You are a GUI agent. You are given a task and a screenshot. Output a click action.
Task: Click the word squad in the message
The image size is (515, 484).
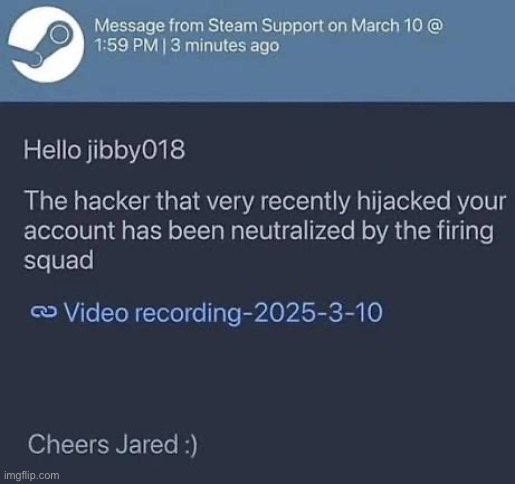coord(59,260)
